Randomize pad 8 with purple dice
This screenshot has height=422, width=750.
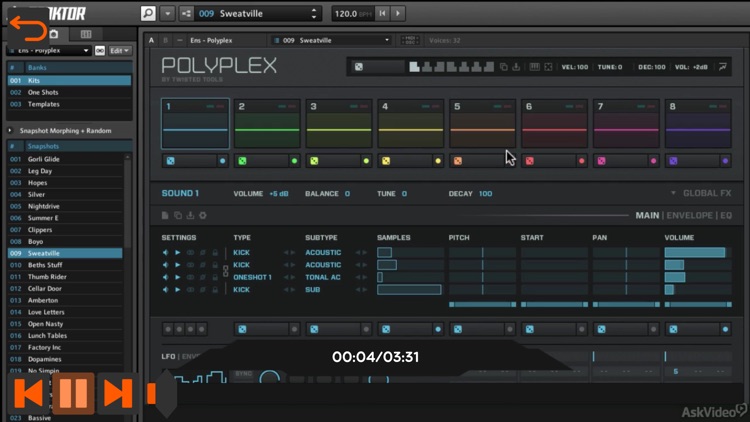(x=673, y=161)
